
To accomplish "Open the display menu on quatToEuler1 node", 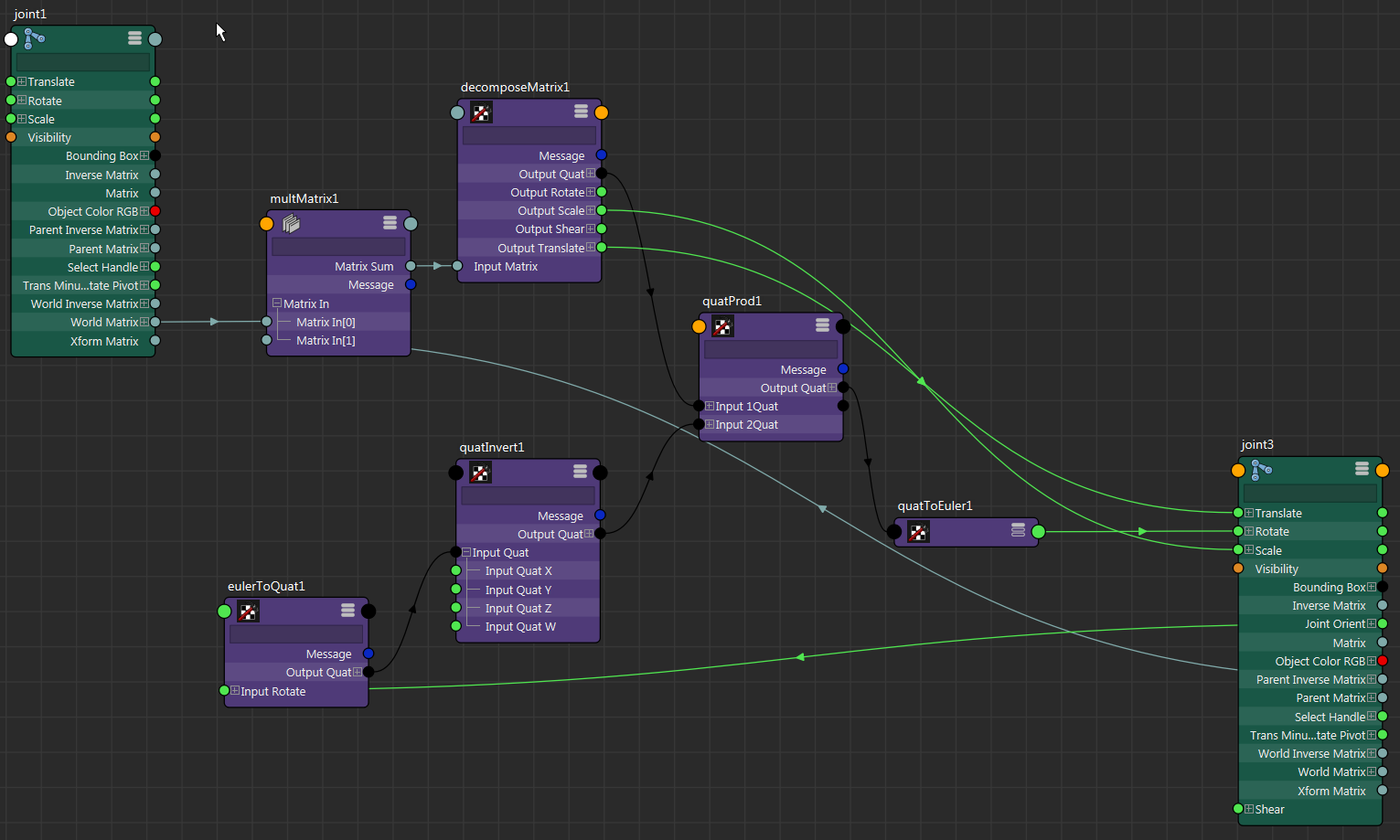I will 1018,530.
